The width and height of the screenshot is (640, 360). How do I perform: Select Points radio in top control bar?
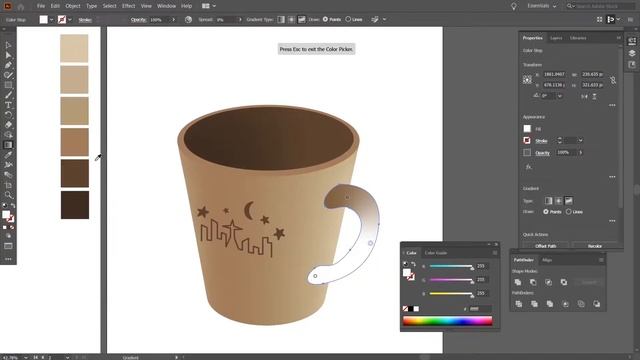(325, 19)
